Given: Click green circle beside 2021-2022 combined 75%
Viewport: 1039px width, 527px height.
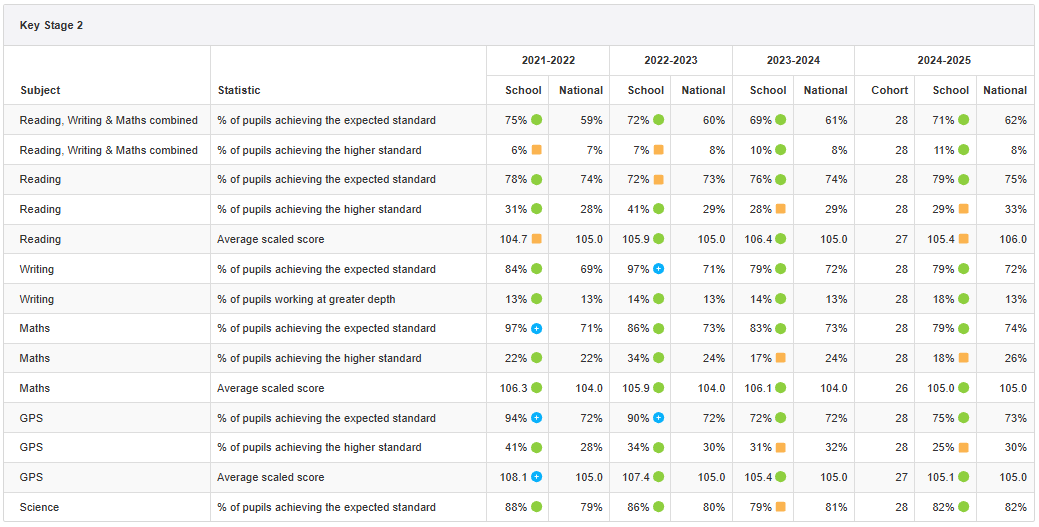Looking at the screenshot, I should (x=537, y=120).
